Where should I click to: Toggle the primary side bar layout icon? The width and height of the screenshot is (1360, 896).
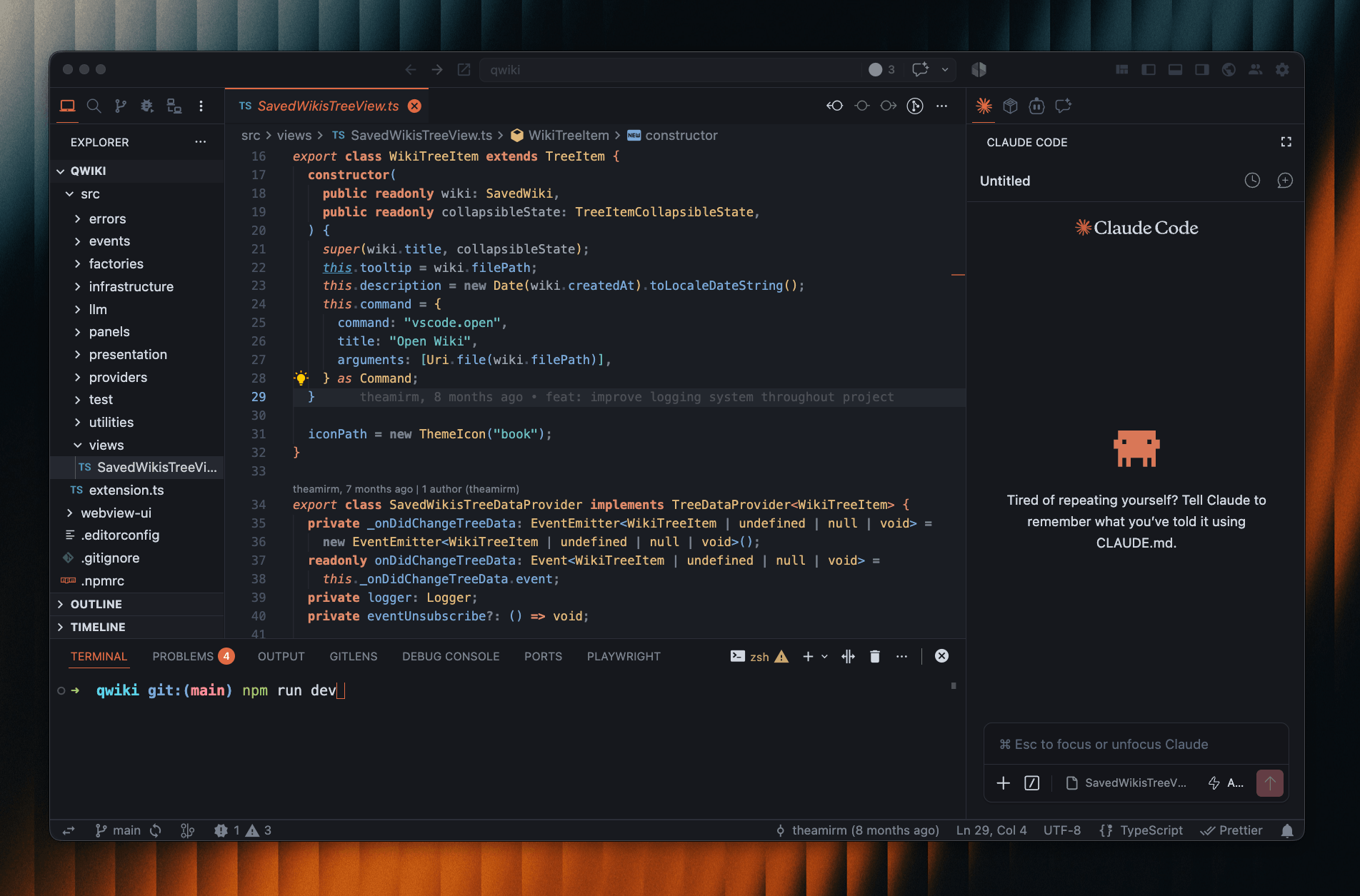click(x=1149, y=69)
